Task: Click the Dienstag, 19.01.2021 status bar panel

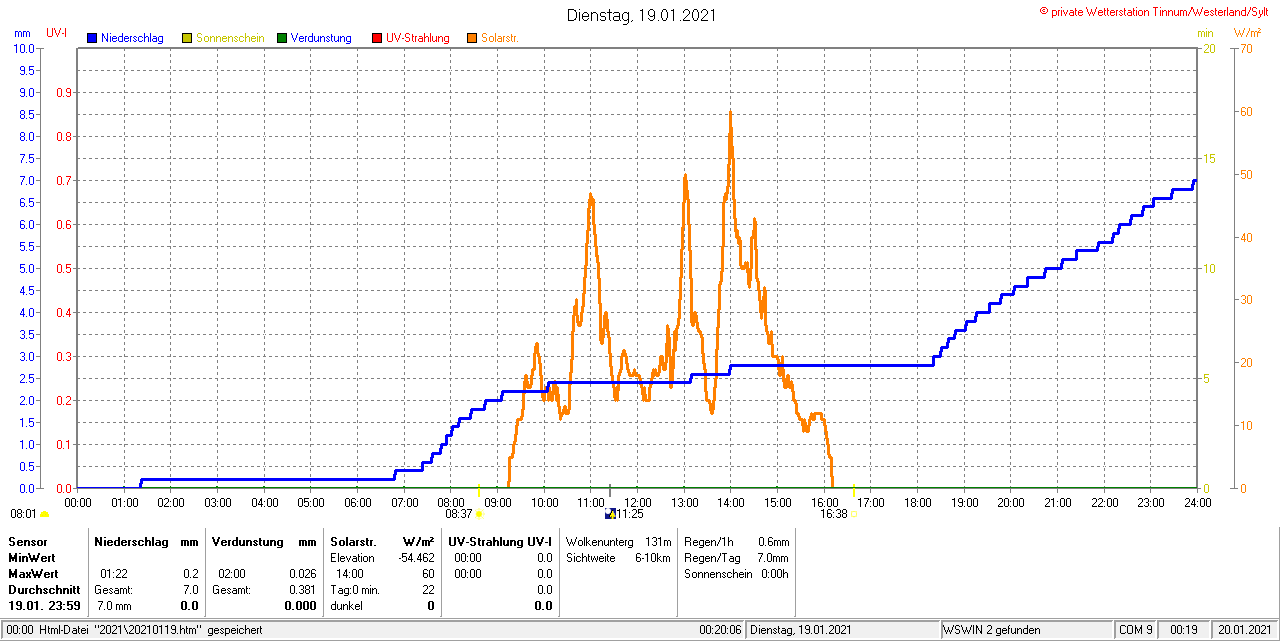Action: pyautogui.click(x=842, y=630)
